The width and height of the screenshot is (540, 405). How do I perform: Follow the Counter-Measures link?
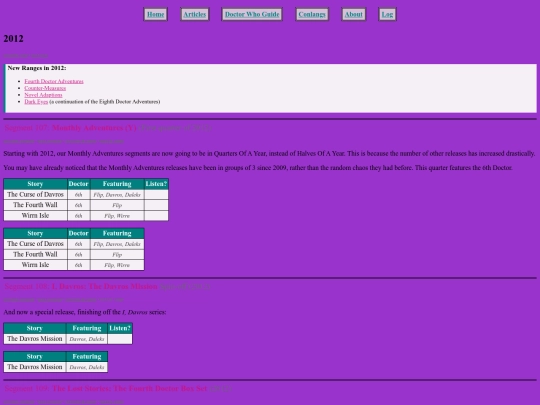[45, 88]
